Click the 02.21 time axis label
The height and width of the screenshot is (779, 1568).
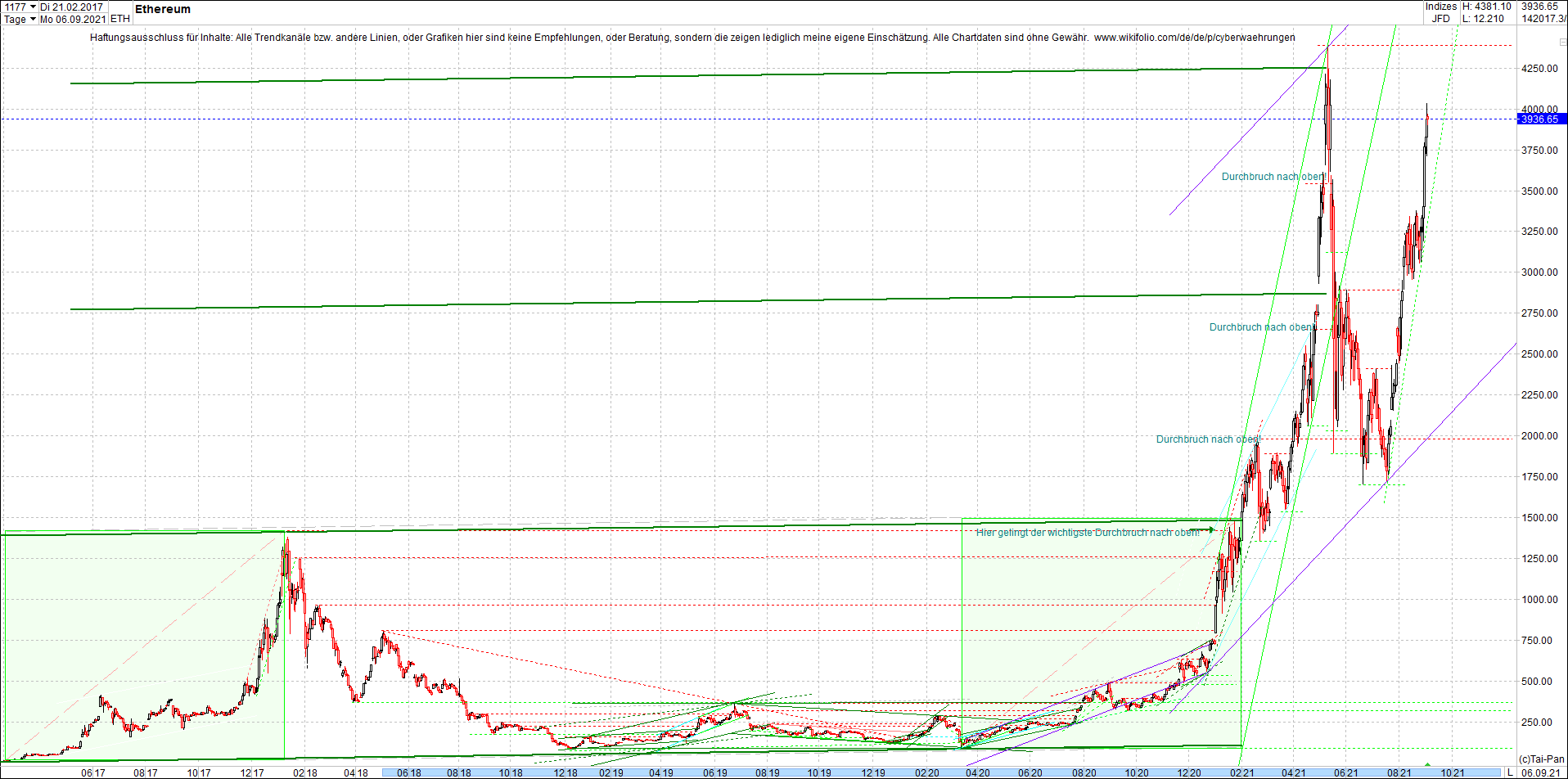tap(1242, 772)
